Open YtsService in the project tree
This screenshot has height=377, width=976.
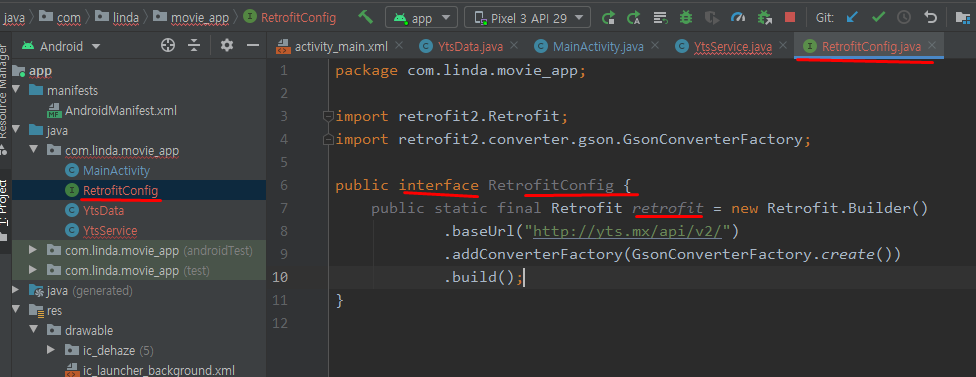click(x=110, y=231)
